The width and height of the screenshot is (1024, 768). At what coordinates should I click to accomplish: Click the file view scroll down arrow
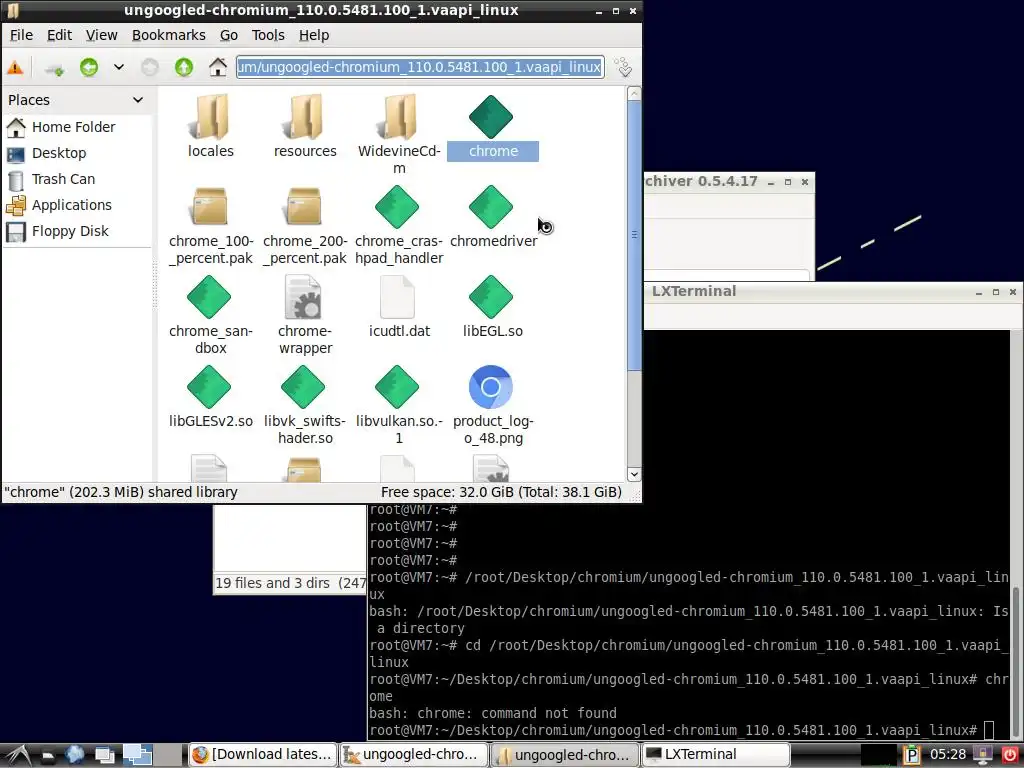click(x=633, y=474)
